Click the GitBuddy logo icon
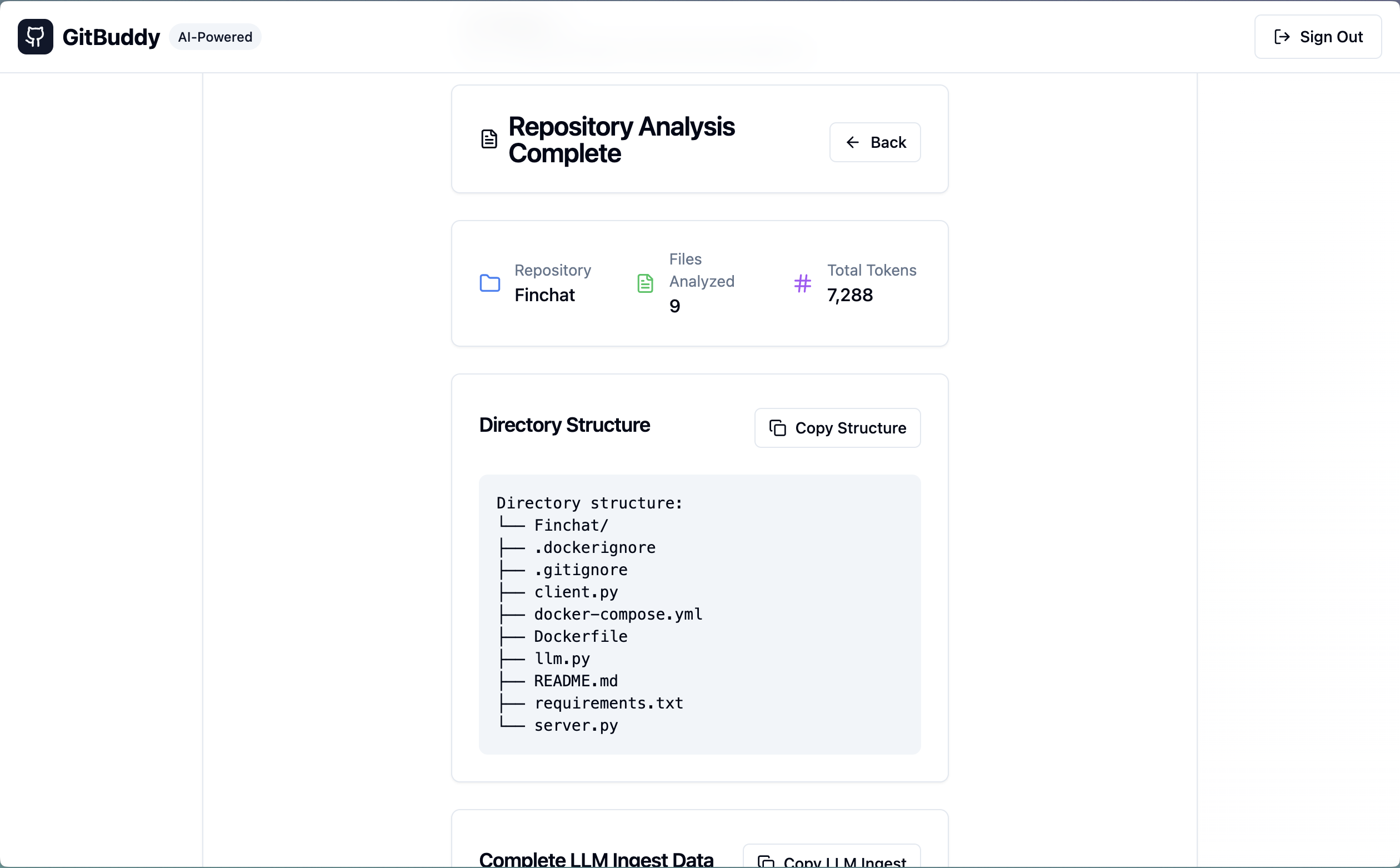The height and width of the screenshot is (868, 1400). 35,37
